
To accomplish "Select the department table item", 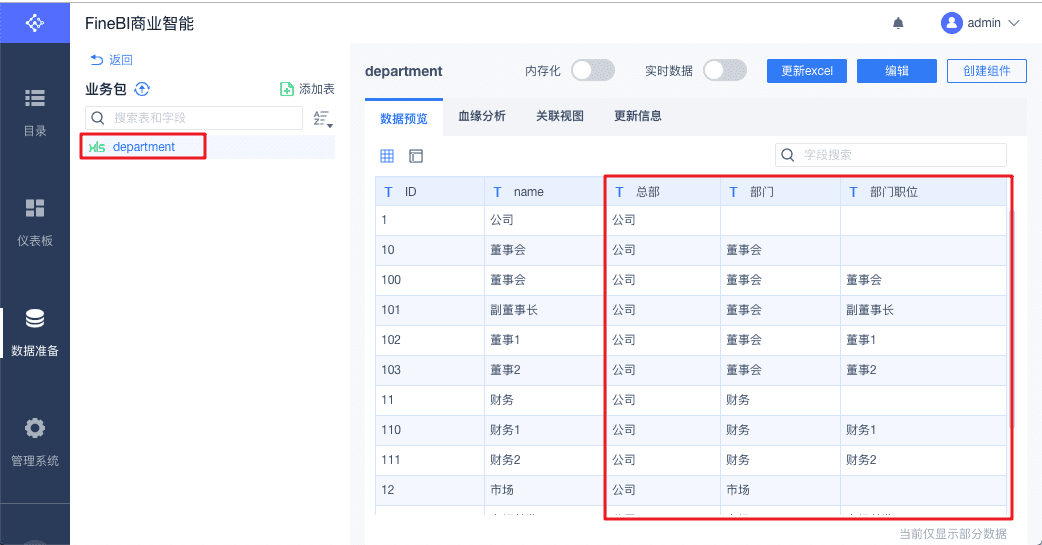I will pos(143,147).
